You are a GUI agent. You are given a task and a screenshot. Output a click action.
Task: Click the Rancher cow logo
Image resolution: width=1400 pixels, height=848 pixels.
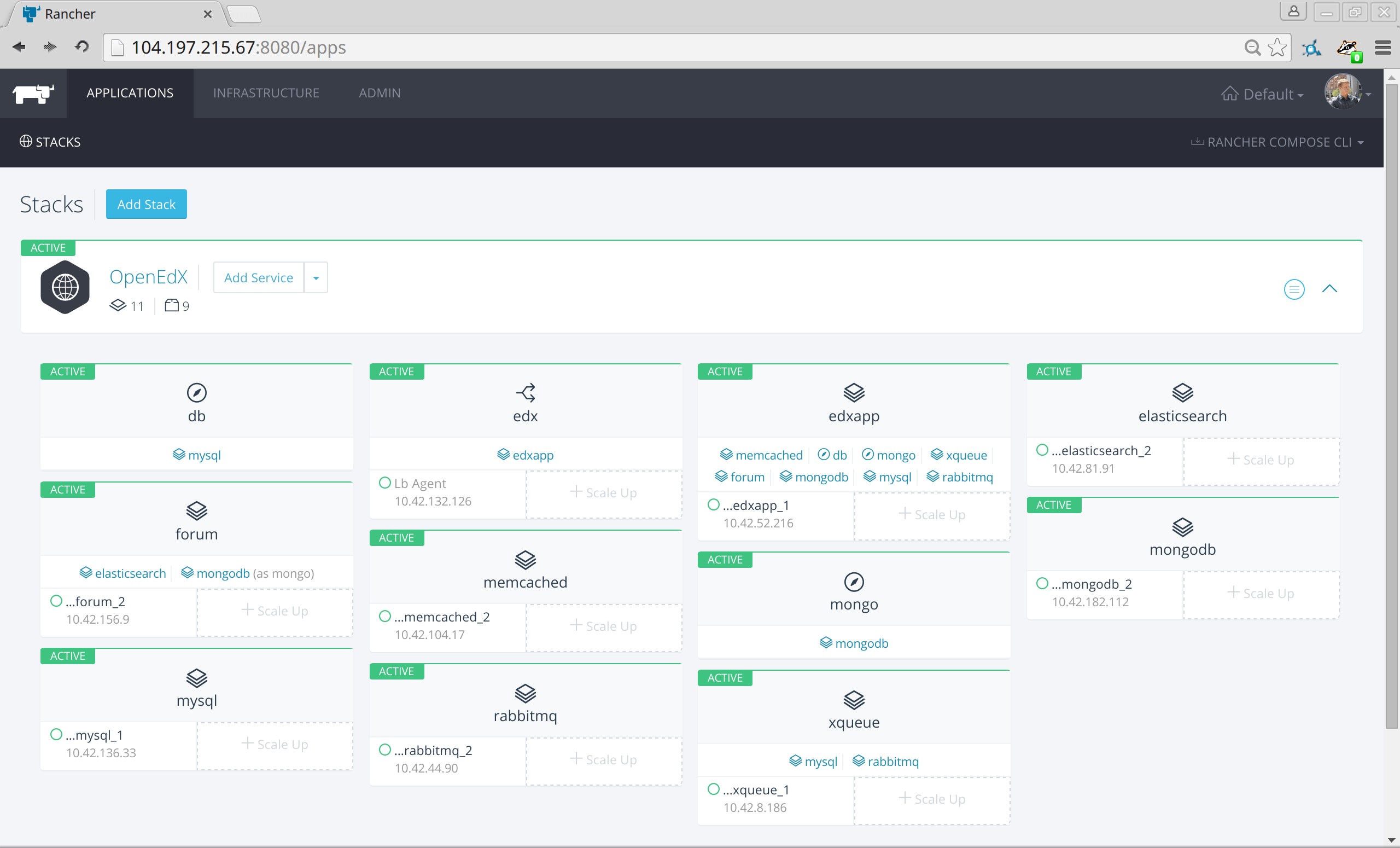(x=33, y=93)
